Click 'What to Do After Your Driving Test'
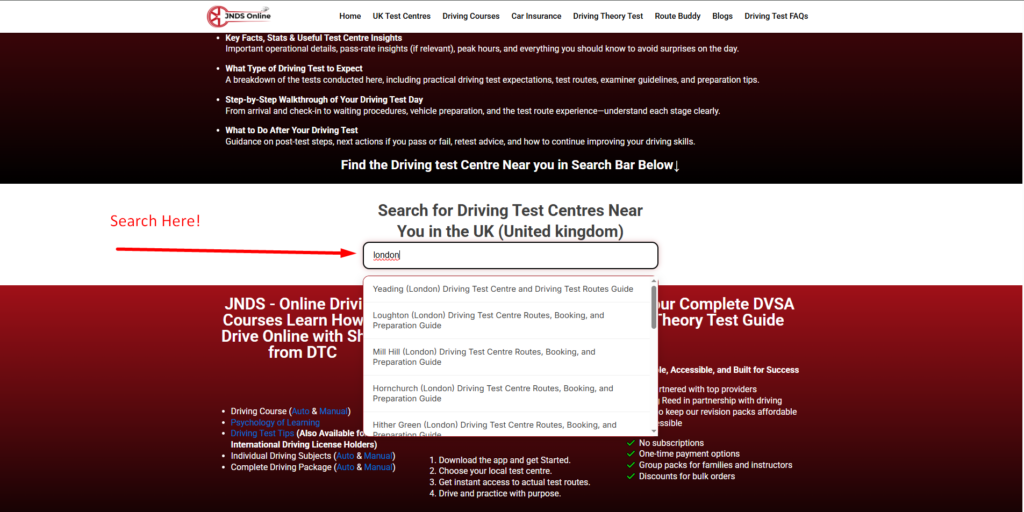The height and width of the screenshot is (512, 1024). [291, 130]
